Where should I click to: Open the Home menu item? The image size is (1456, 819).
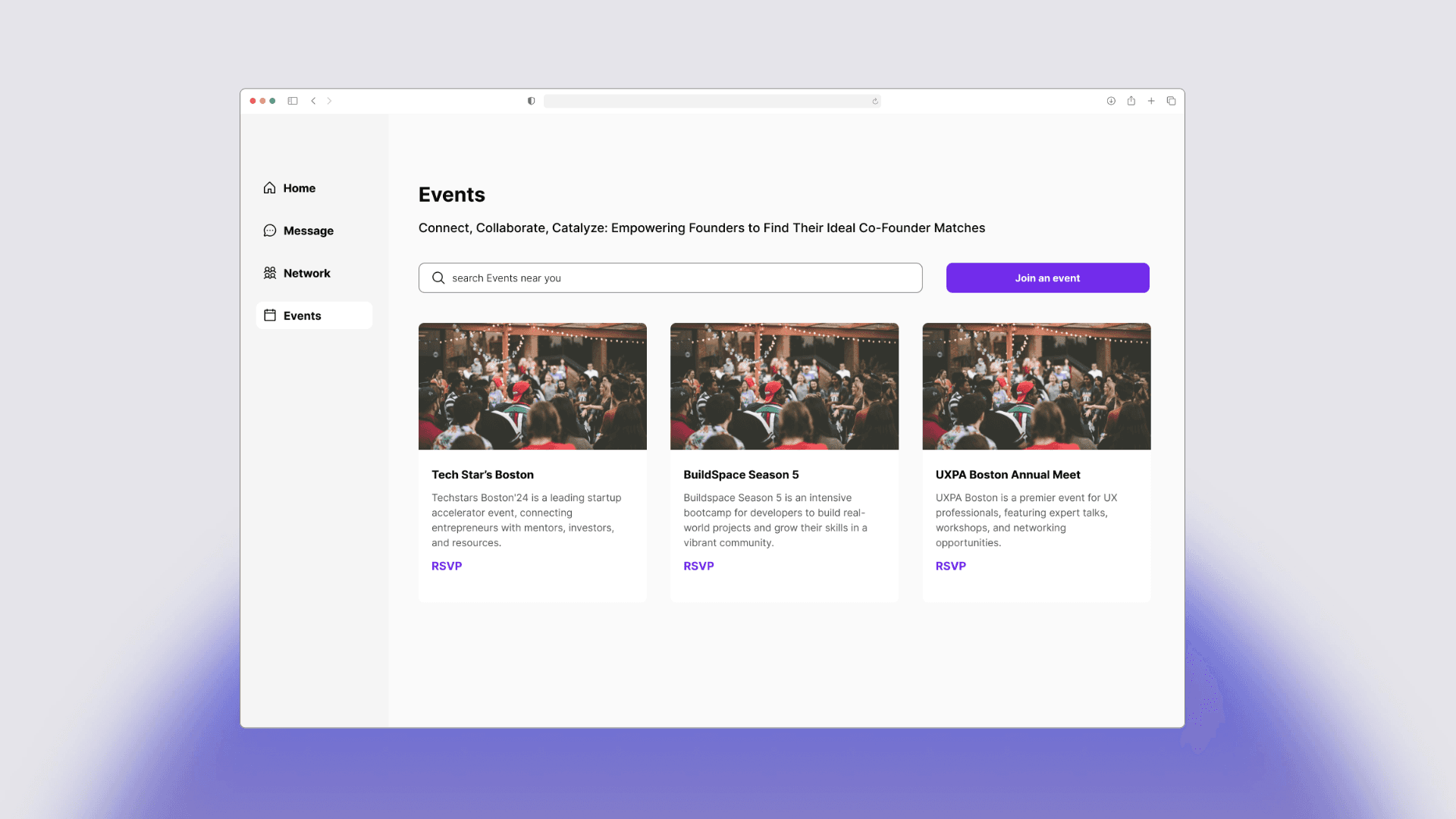314,188
